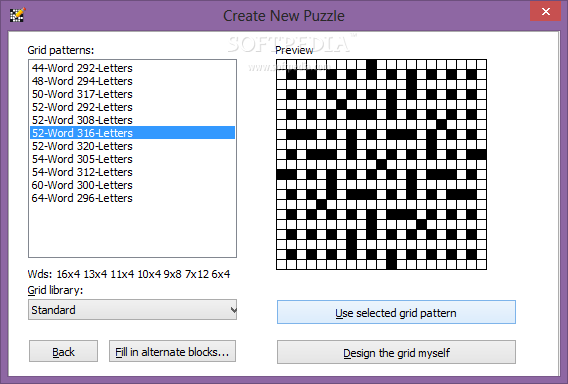Image resolution: width=568 pixels, height=384 pixels.
Task: Pick the 52-Word 292-Letters grid pattern
Action: [x=133, y=107]
